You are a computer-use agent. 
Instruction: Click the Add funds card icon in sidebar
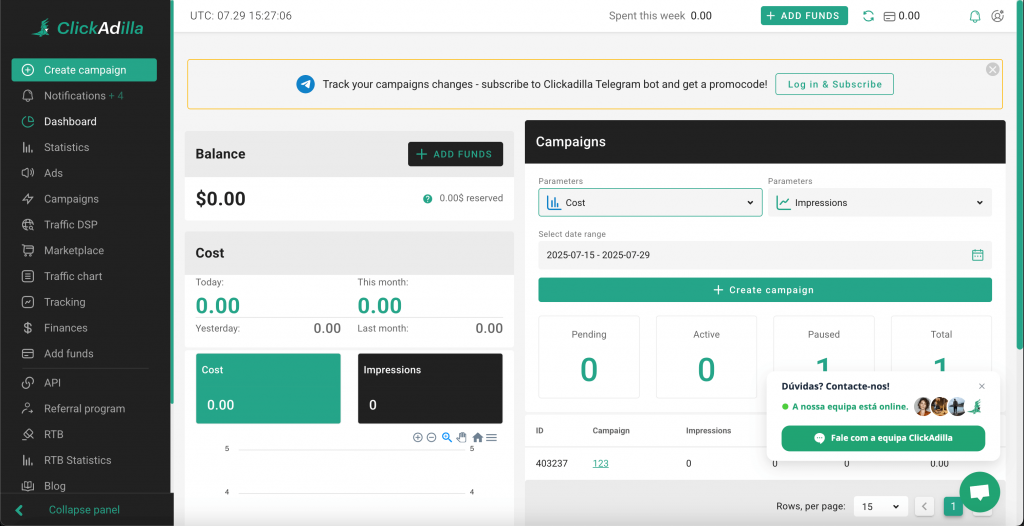coord(27,353)
